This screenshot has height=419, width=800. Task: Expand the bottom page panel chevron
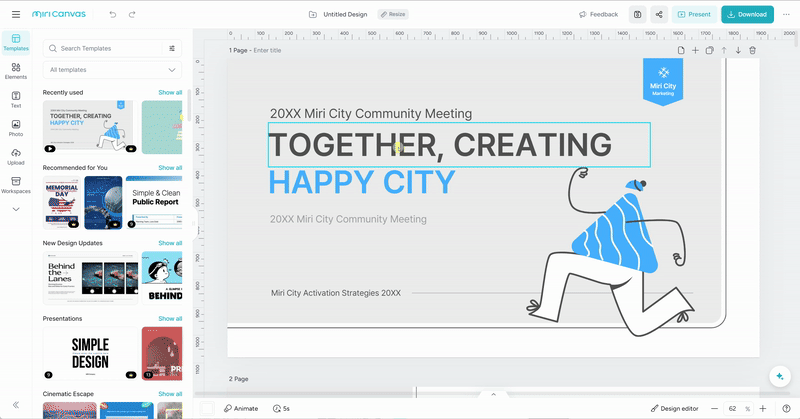pyautogui.click(x=491, y=395)
